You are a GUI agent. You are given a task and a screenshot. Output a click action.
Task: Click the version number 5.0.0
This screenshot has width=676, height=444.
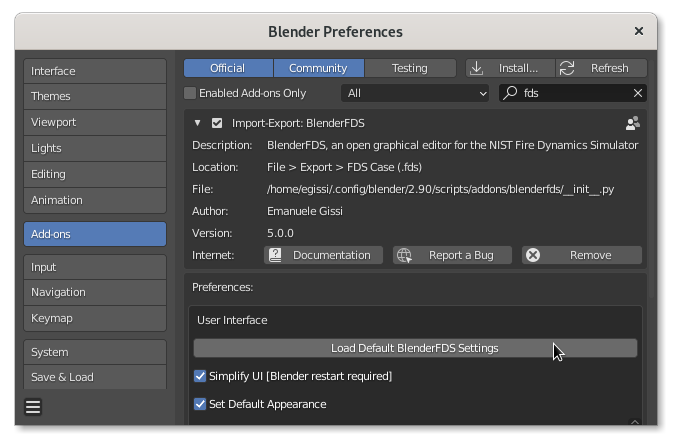280,233
